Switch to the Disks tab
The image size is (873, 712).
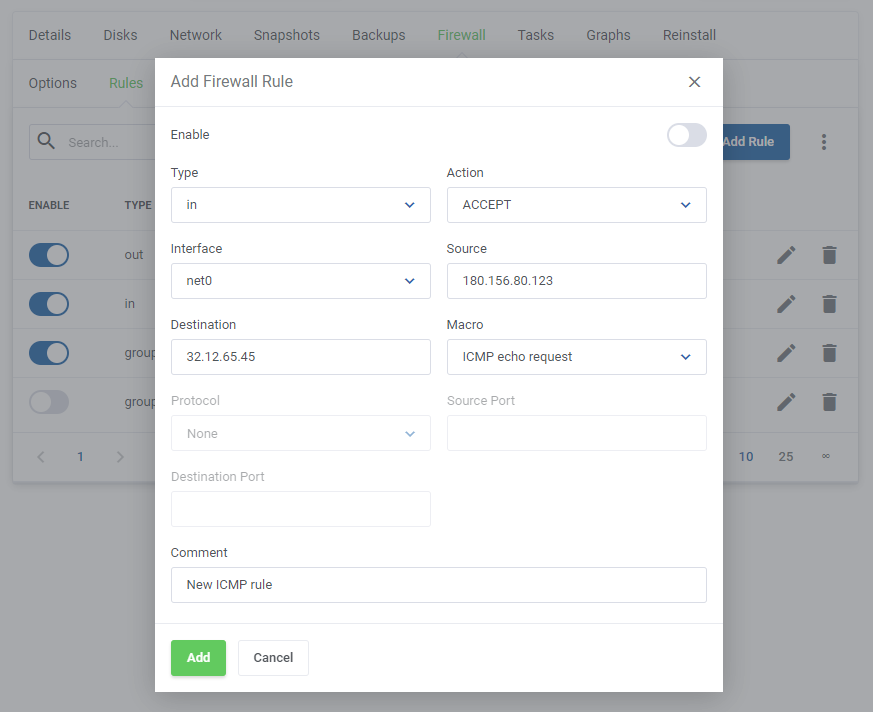pos(120,35)
